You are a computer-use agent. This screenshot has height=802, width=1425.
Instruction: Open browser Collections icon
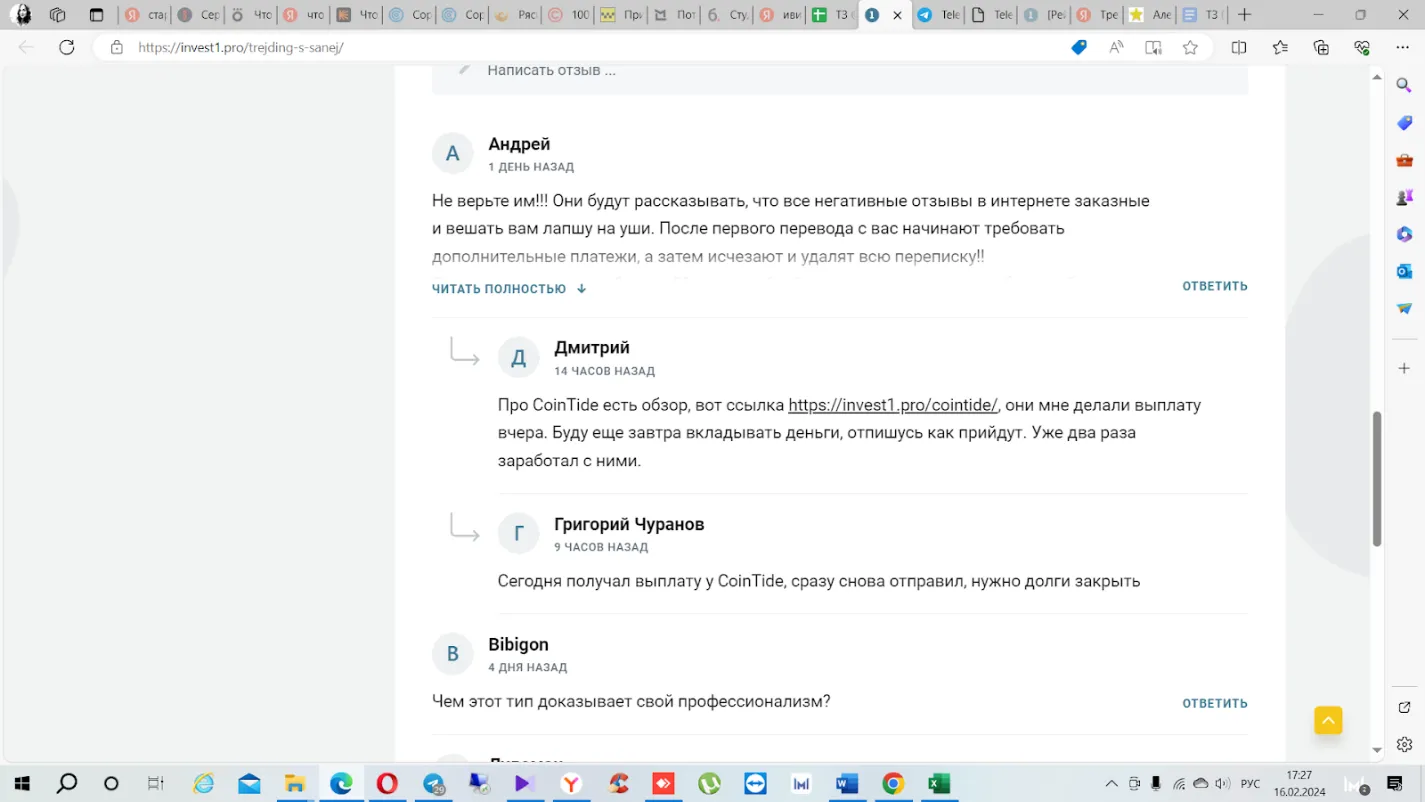(x=1321, y=47)
